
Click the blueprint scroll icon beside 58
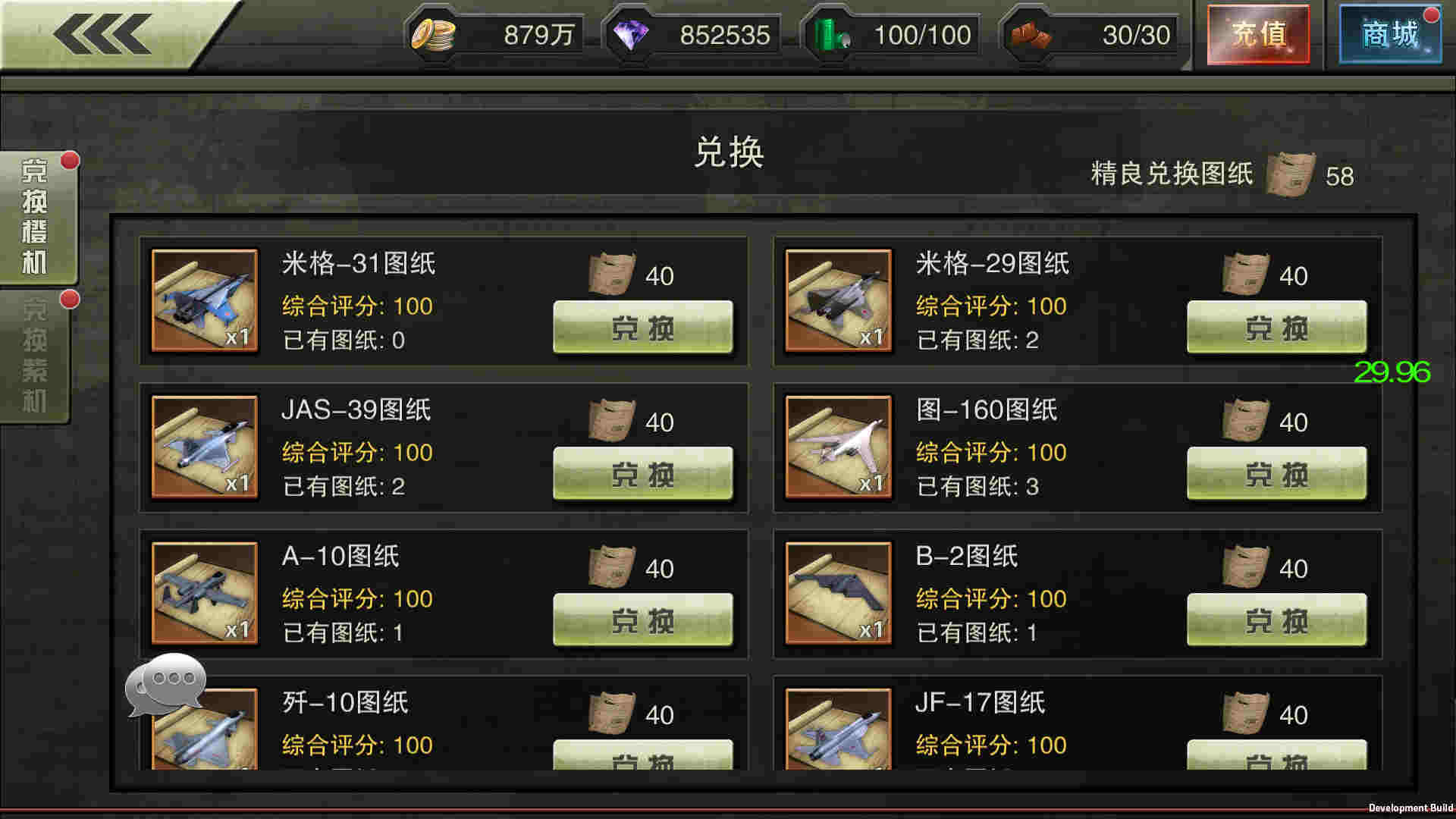[1291, 174]
